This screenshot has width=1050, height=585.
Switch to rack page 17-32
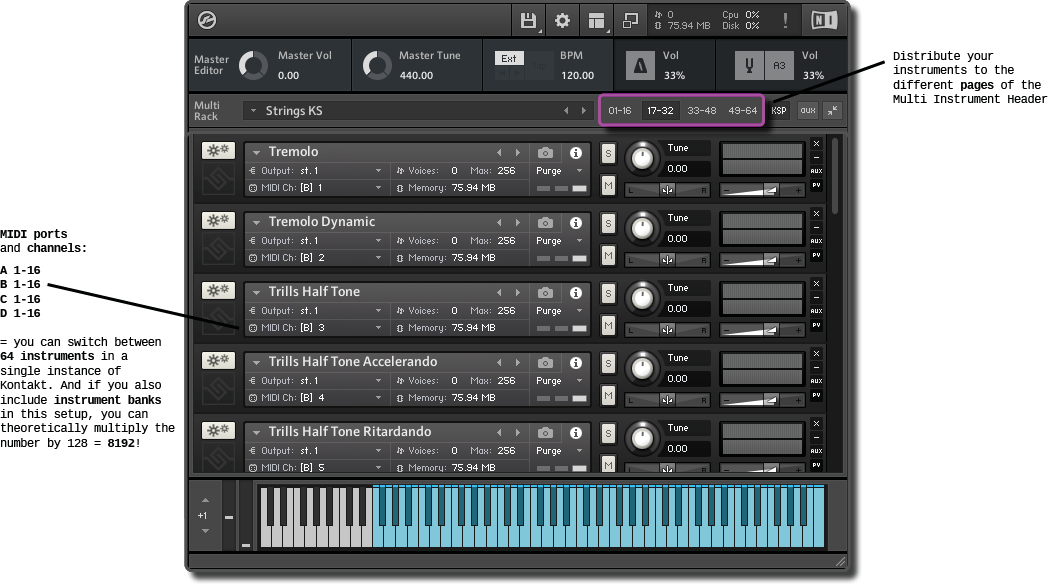click(x=660, y=110)
